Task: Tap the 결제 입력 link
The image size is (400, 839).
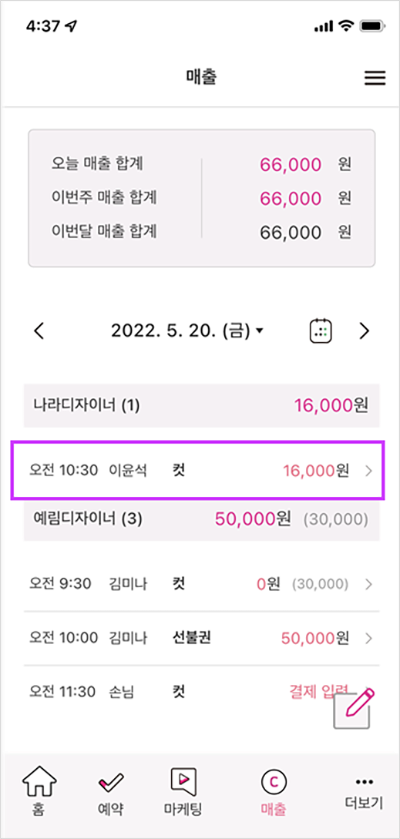Action: [319, 690]
